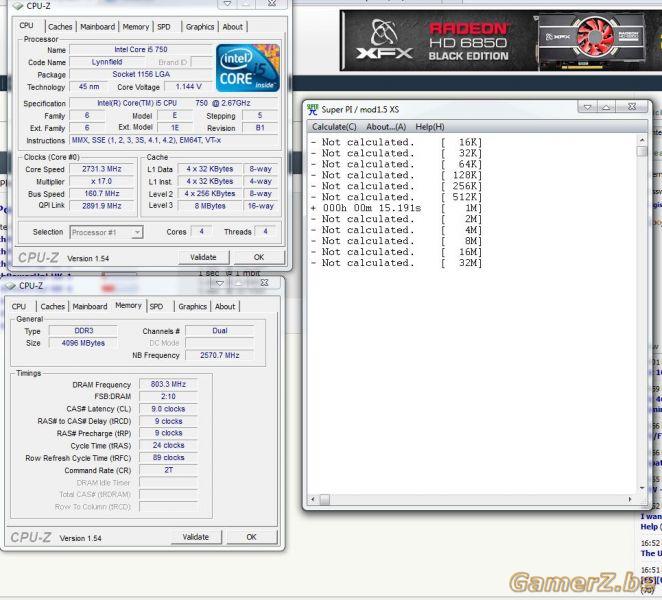Select Mainboard tab in lower CPU-Z window
The image size is (662, 600).
click(x=90, y=306)
